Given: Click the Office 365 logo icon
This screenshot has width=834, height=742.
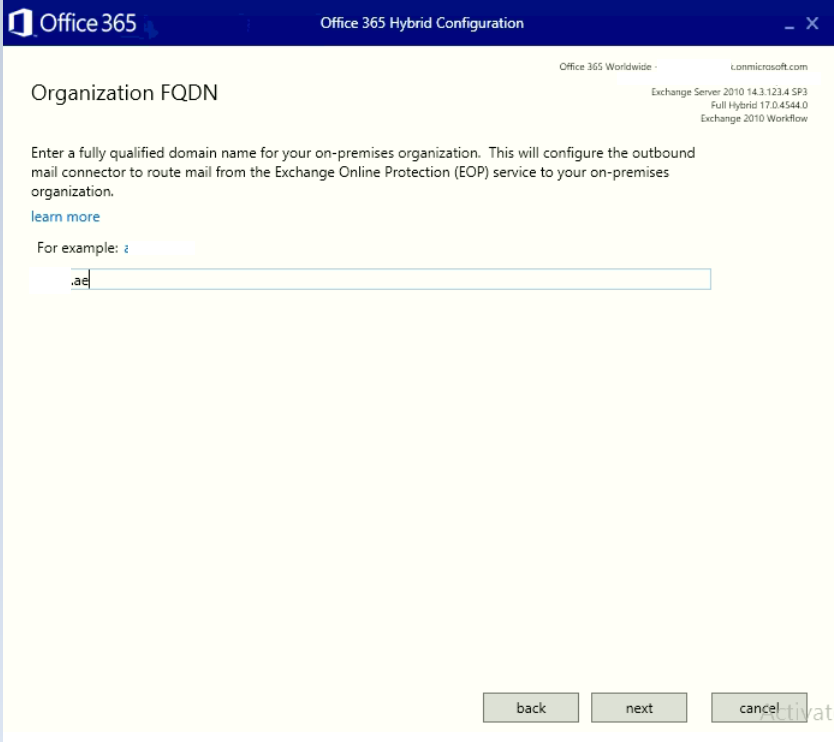Looking at the screenshot, I should click(20, 23).
